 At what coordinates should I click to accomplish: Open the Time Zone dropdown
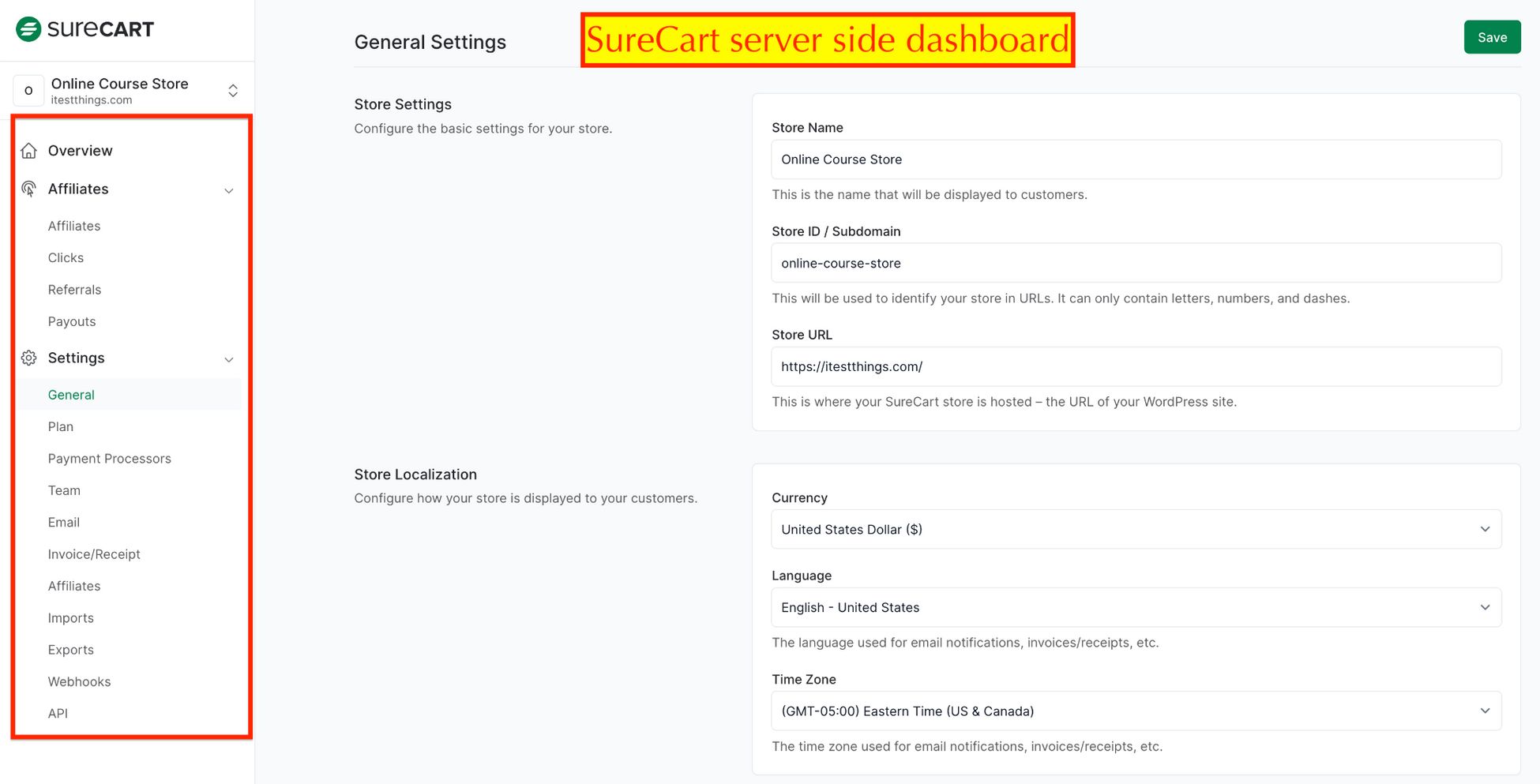pos(1136,711)
